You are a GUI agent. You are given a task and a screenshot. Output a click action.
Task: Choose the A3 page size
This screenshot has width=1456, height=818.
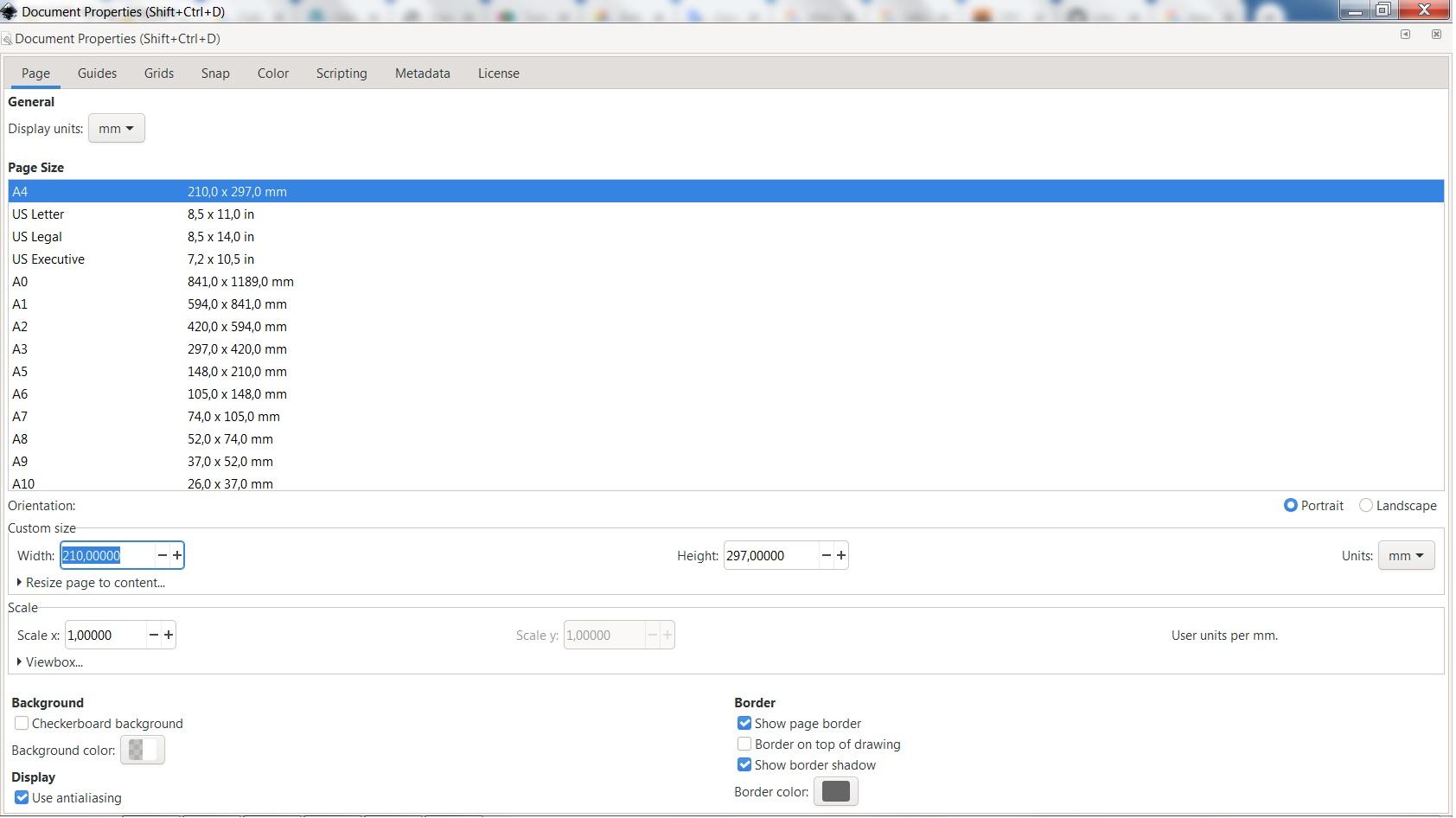coord(726,348)
